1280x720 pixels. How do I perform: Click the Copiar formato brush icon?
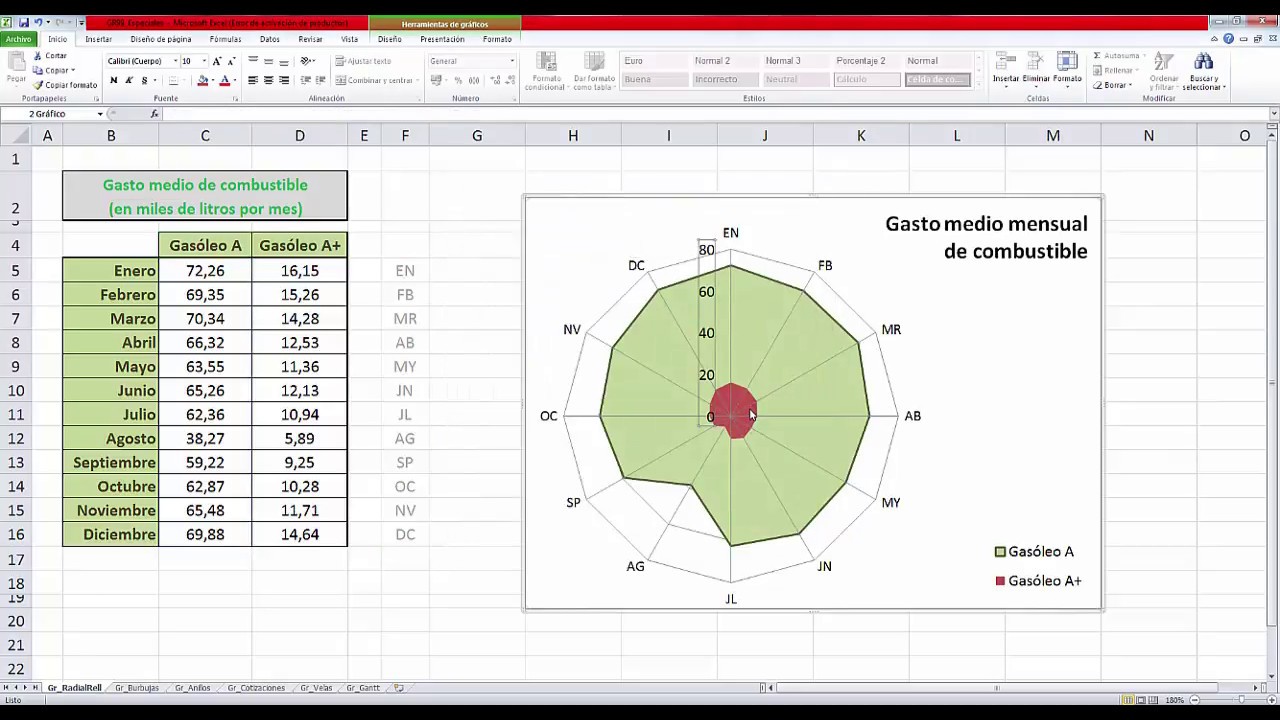[x=38, y=85]
